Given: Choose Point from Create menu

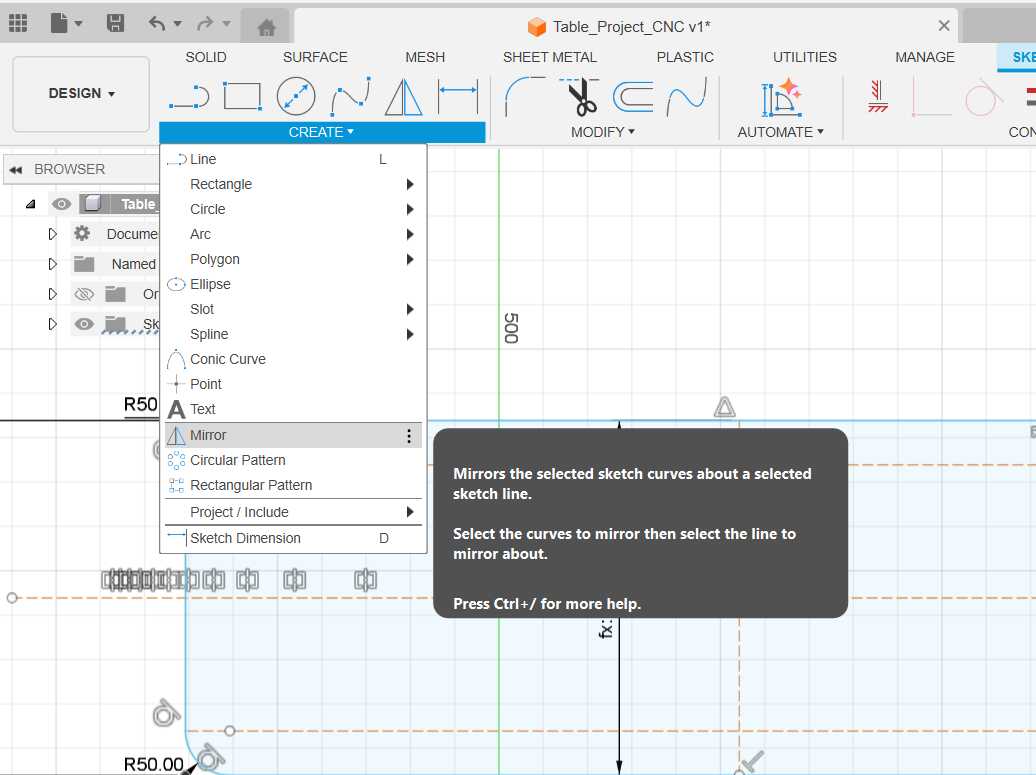Looking at the screenshot, I should (x=293, y=385).
